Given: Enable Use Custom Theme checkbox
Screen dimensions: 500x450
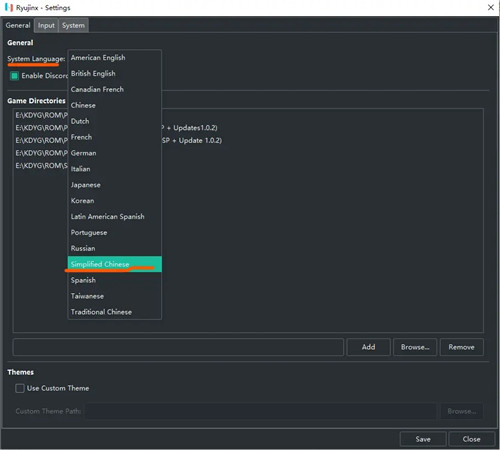Looking at the screenshot, I should pos(20,388).
